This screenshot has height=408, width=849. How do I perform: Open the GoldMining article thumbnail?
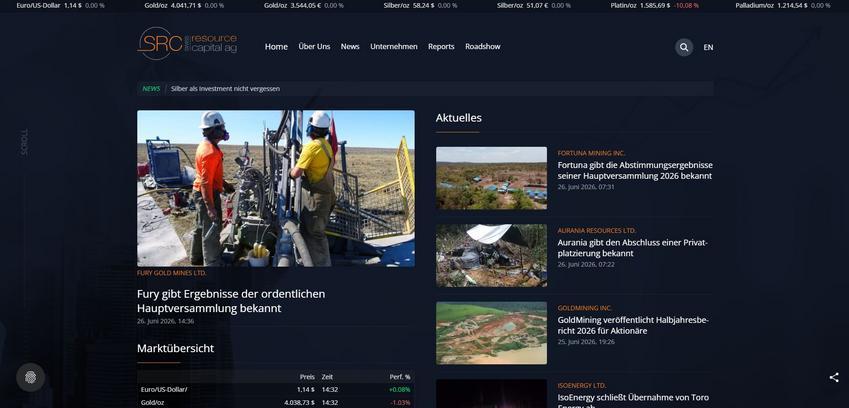491,333
